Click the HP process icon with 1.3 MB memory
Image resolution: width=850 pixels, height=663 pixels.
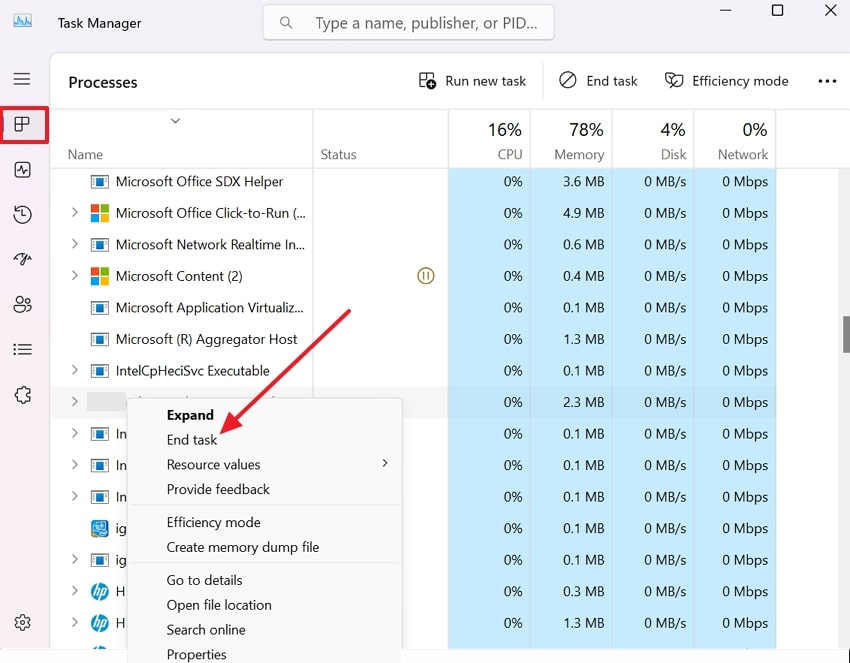point(100,623)
